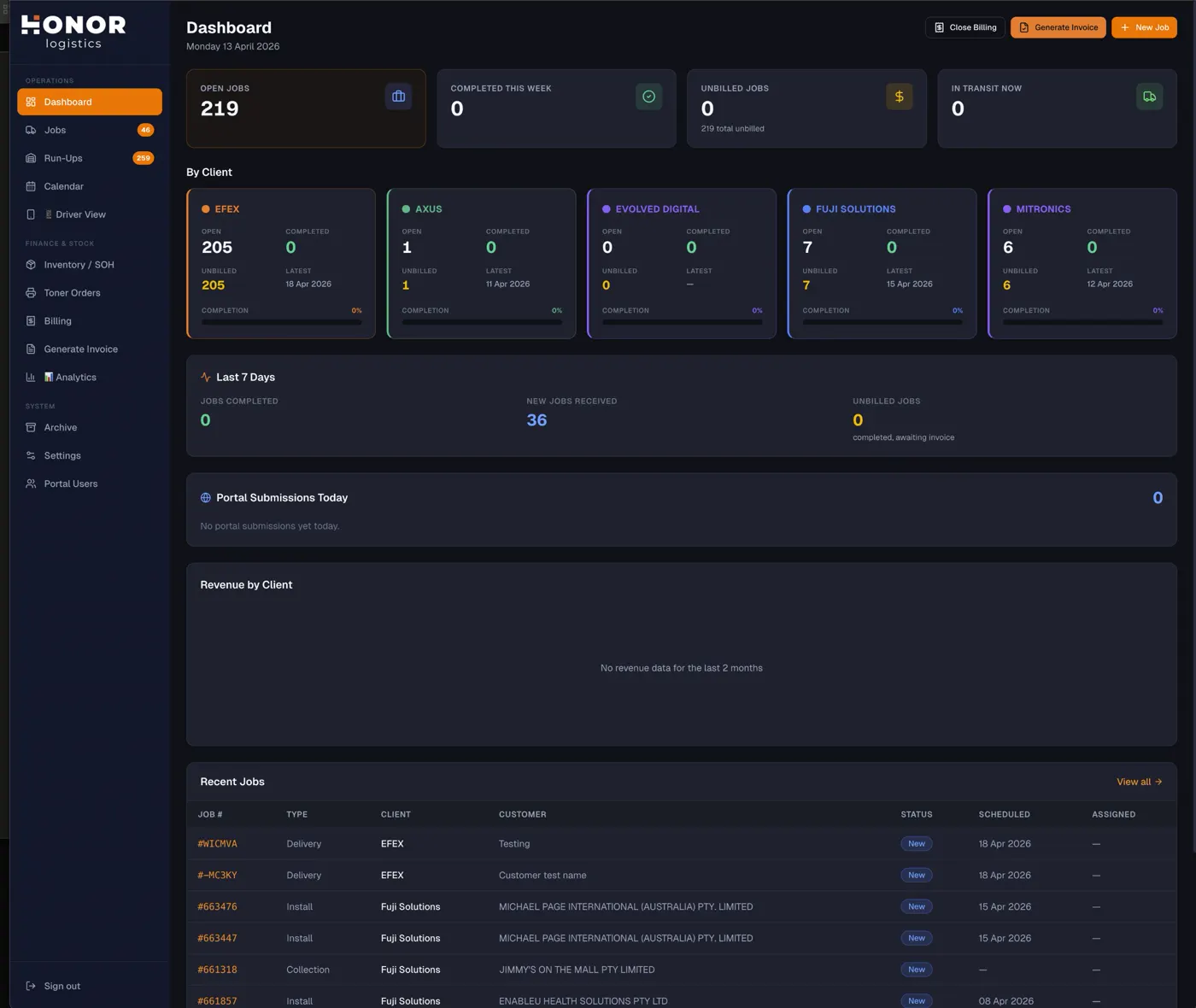This screenshot has width=1196, height=1008.
Task: Open the Evolved Digital client card
Action: [682, 263]
